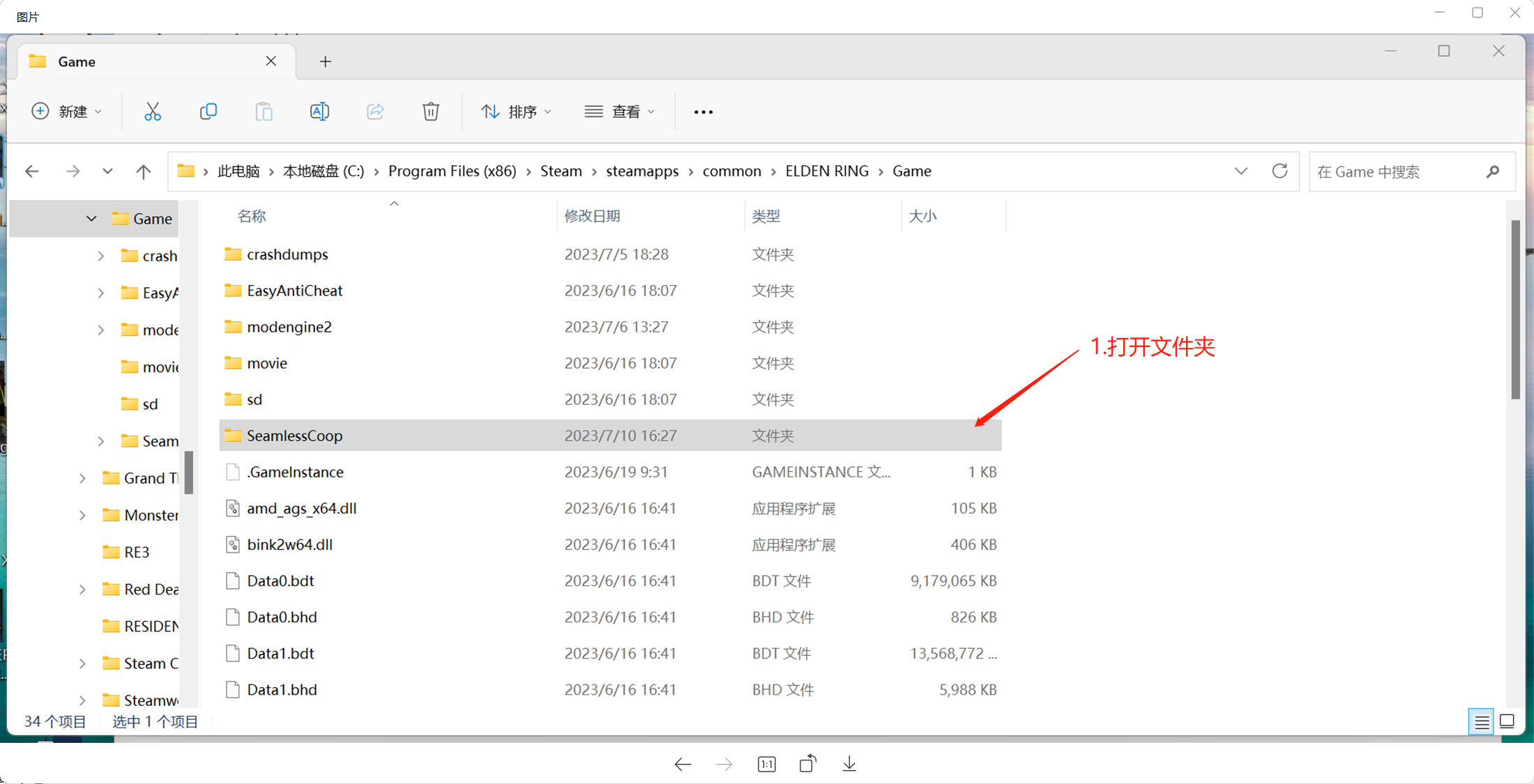Open the View dropdown menu

[620, 112]
